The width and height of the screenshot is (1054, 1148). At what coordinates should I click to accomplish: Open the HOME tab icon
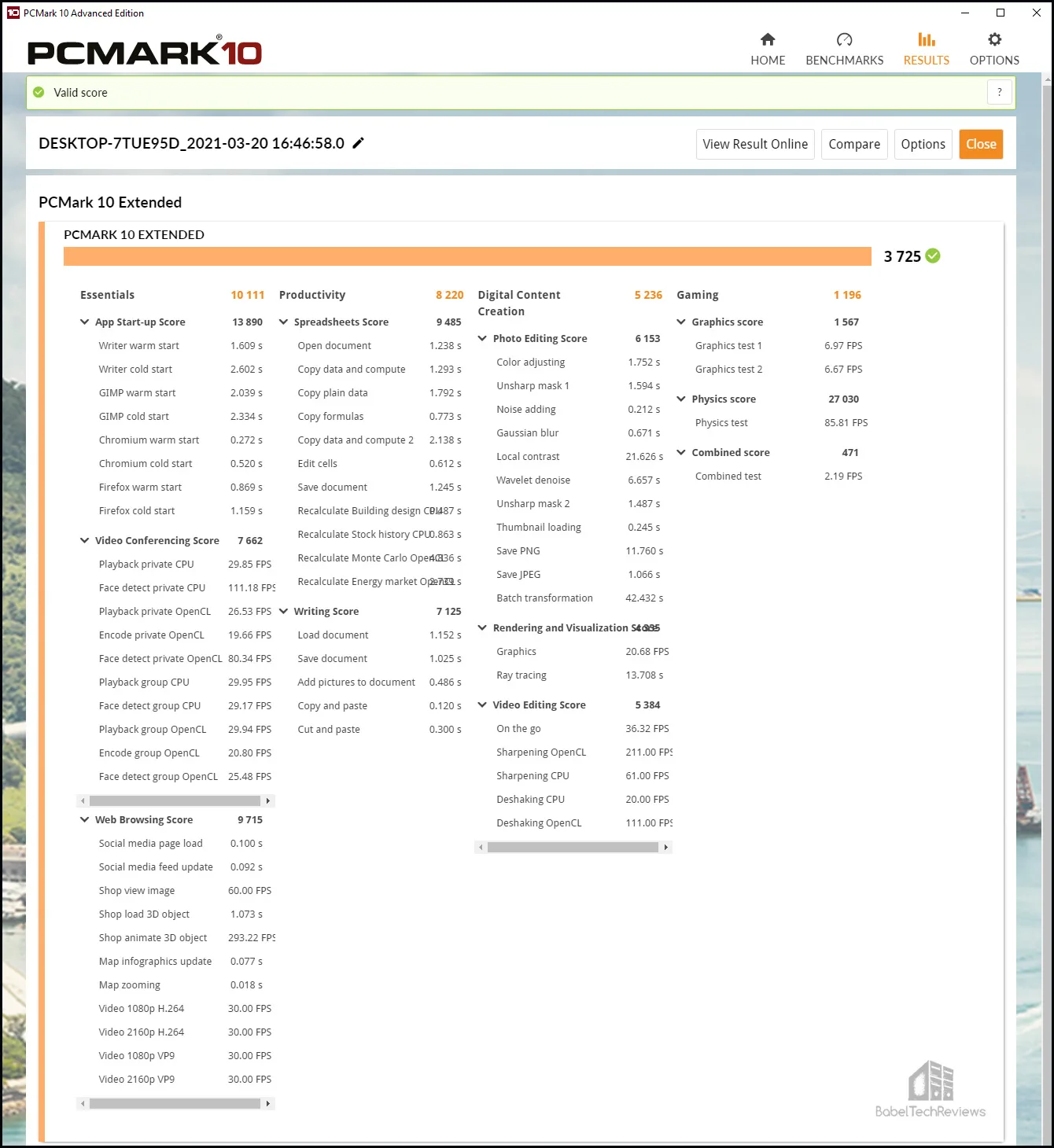coord(768,39)
